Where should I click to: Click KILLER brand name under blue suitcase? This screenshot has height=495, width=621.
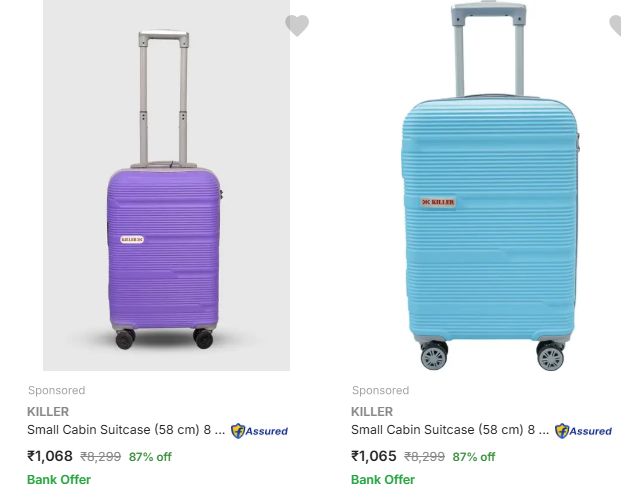click(372, 412)
